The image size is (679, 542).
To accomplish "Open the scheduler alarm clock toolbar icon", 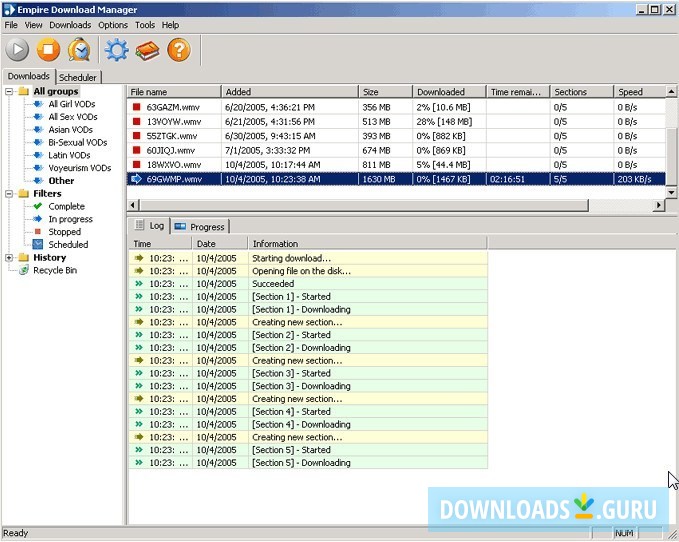I will (x=79, y=50).
